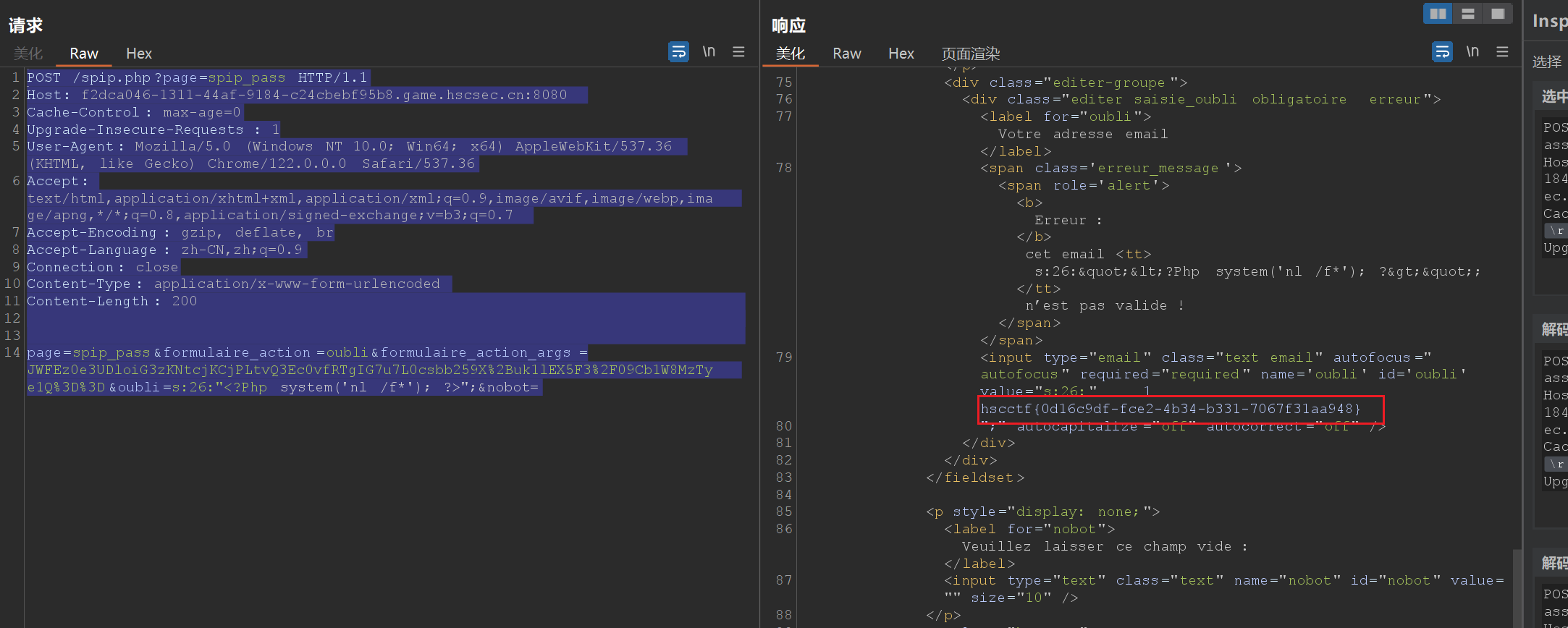Click the response vertical scrollbar
This screenshot has width=1568, height=628.
[x=1517, y=587]
